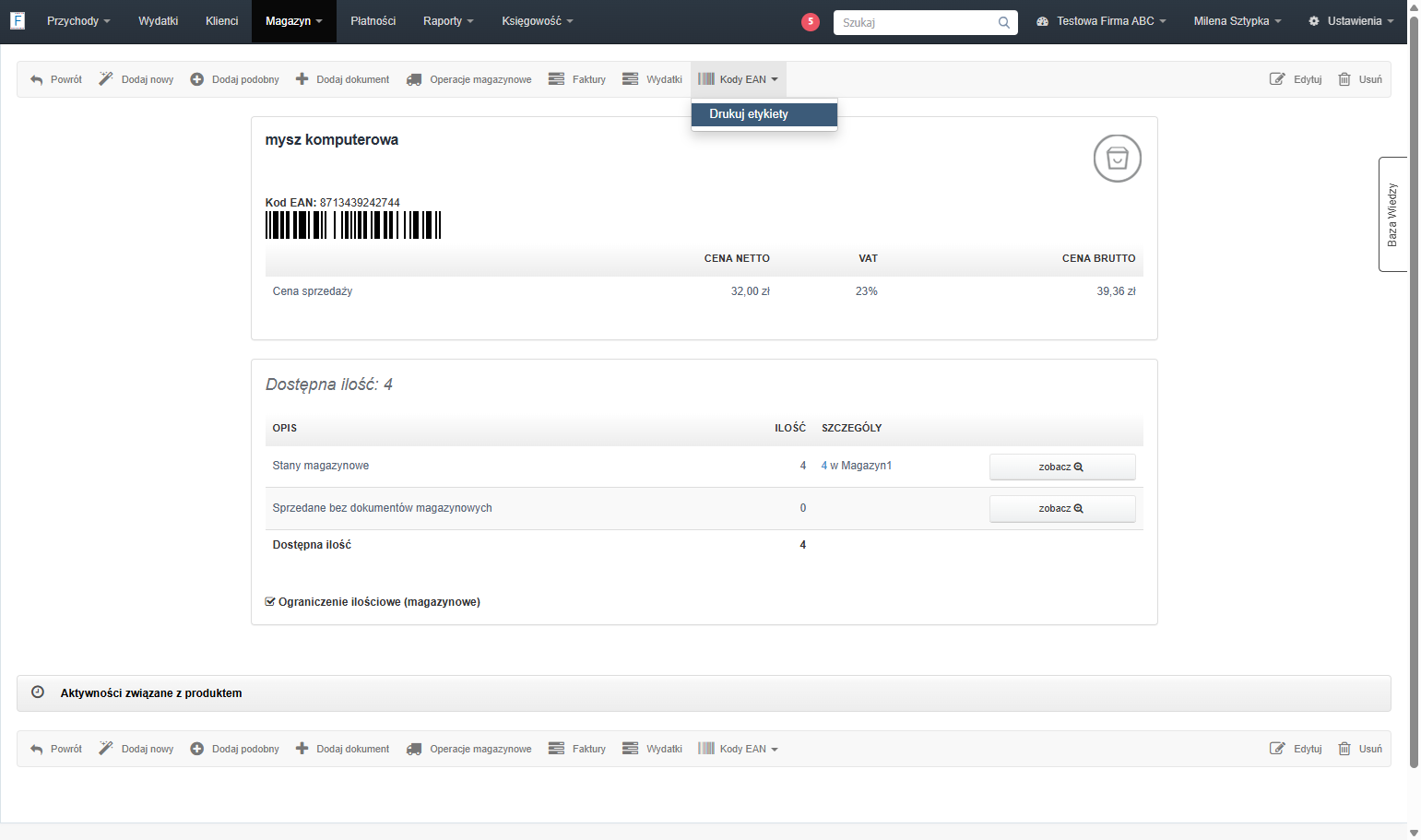
Task: Click the top Usuń trash icon
Action: 1344,79
